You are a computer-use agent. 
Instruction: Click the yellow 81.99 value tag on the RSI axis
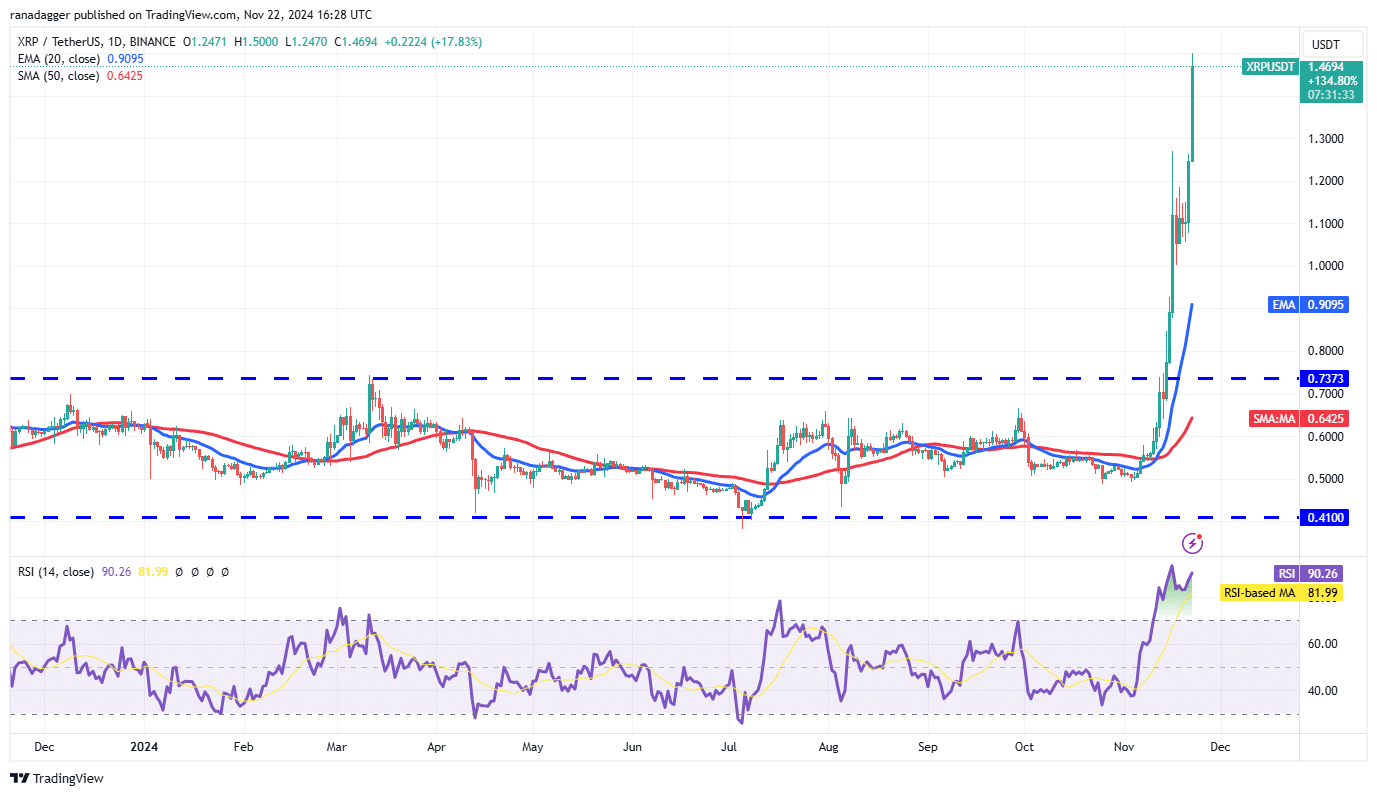pyautogui.click(x=1321, y=593)
